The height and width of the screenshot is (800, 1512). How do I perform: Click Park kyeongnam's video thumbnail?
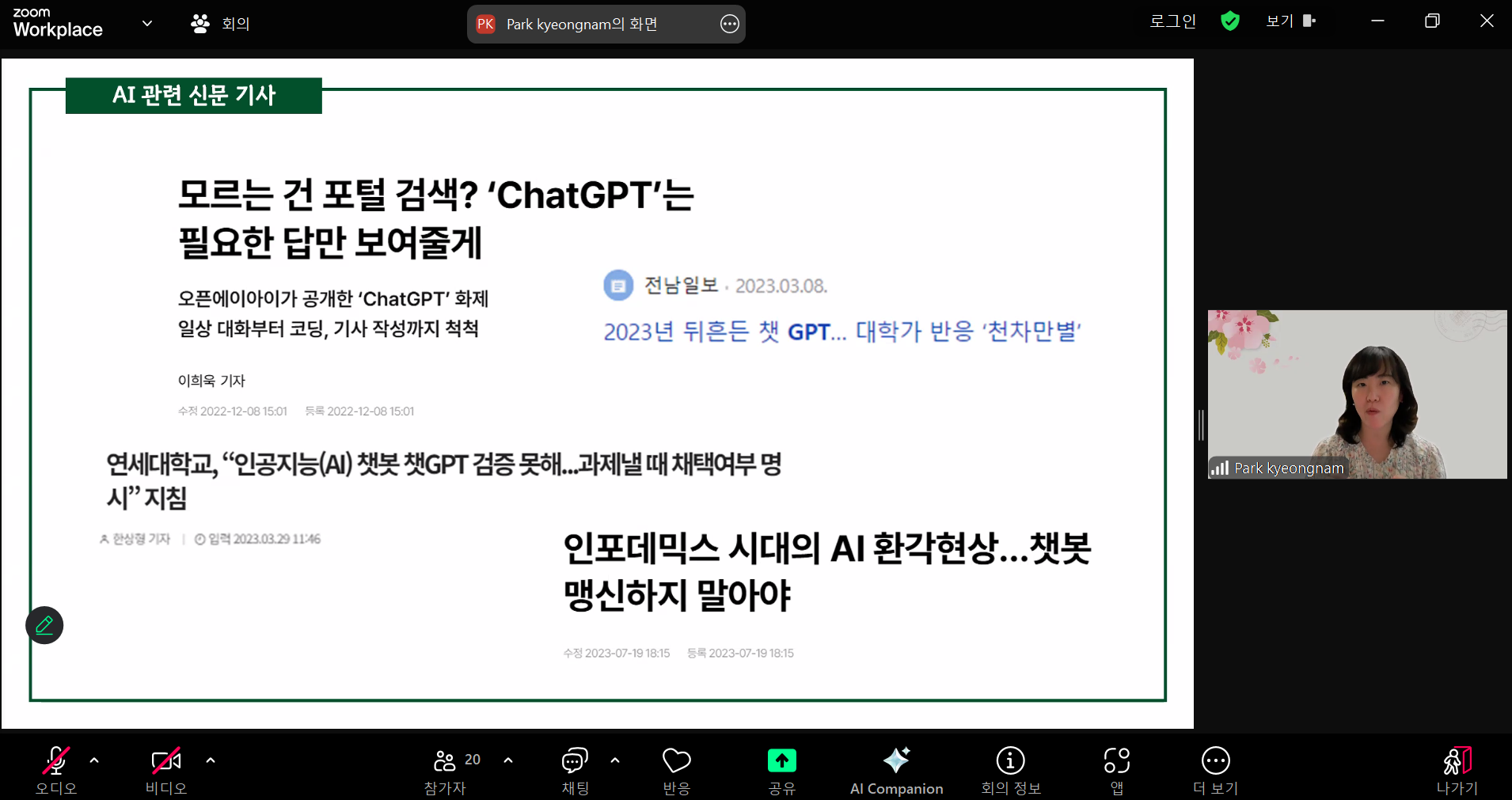(x=1357, y=394)
